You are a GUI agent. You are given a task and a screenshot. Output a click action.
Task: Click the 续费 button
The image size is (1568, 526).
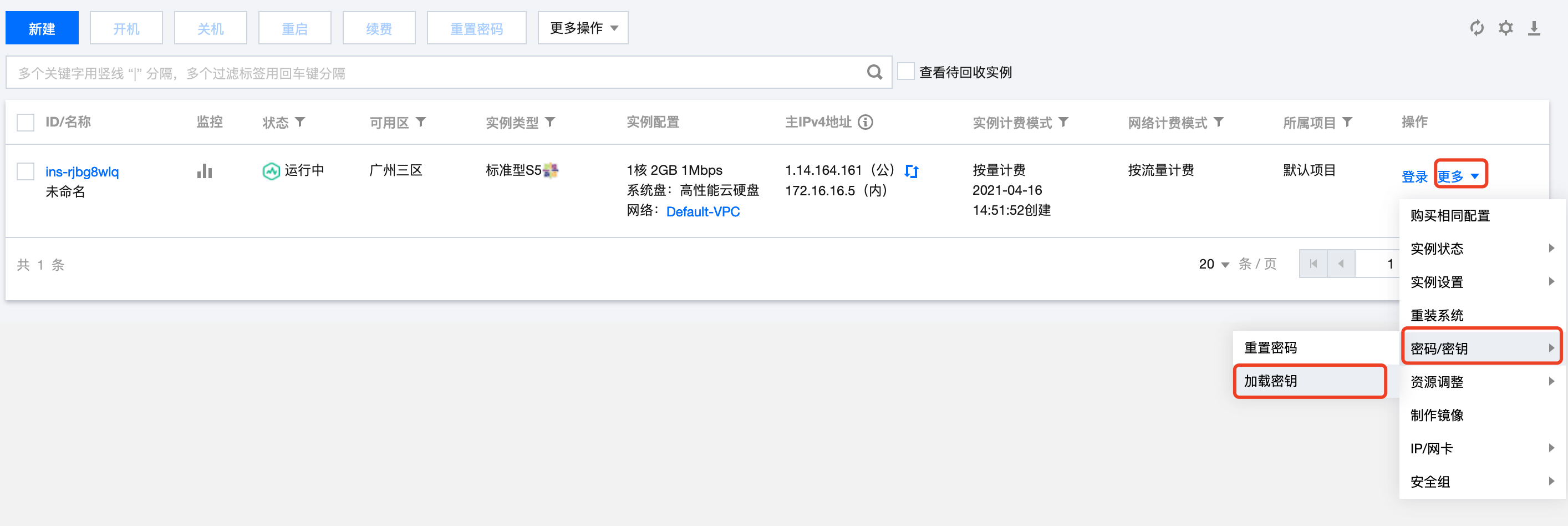(x=379, y=28)
